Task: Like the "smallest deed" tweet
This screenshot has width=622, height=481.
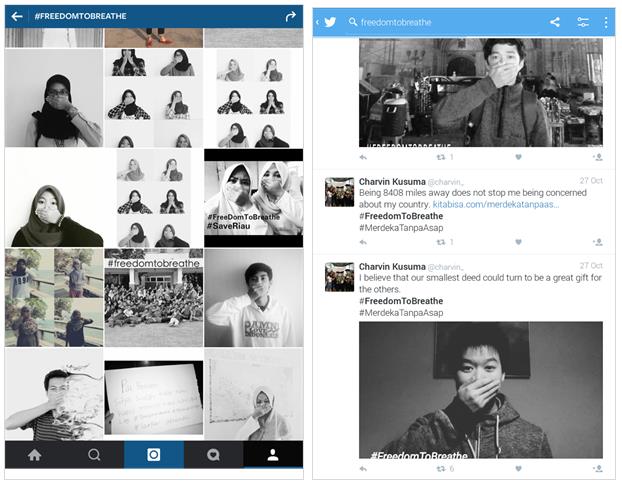Action: (x=518, y=468)
